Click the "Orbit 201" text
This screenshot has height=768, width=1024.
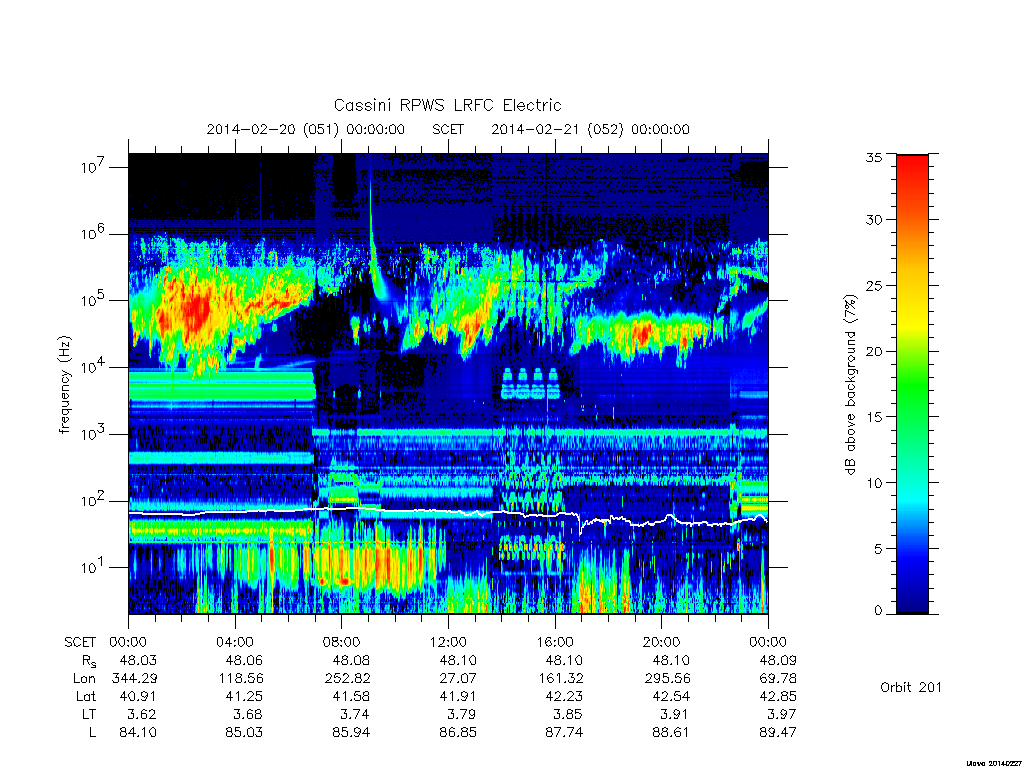(x=911, y=687)
